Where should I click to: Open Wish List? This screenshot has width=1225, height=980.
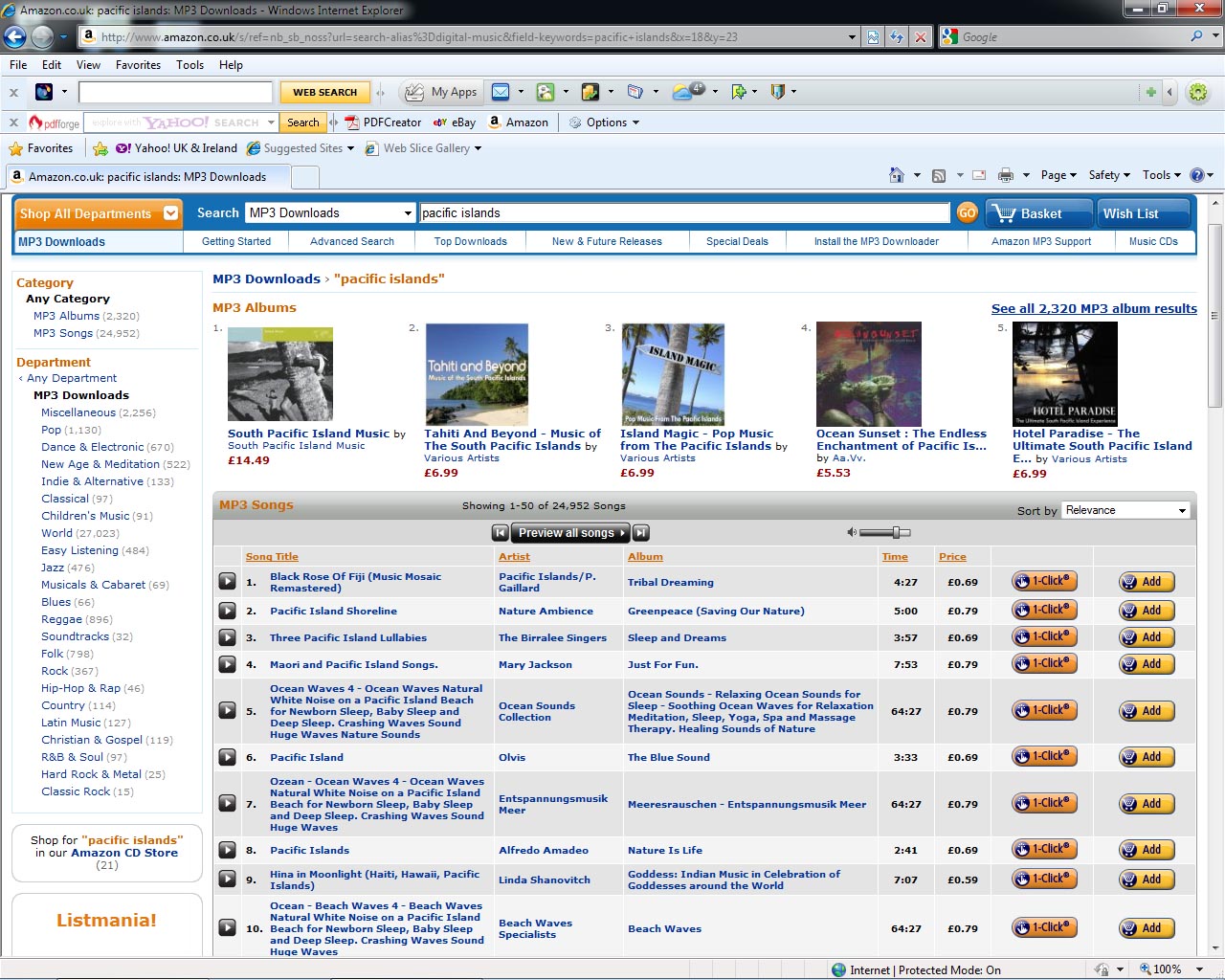[x=1143, y=213]
